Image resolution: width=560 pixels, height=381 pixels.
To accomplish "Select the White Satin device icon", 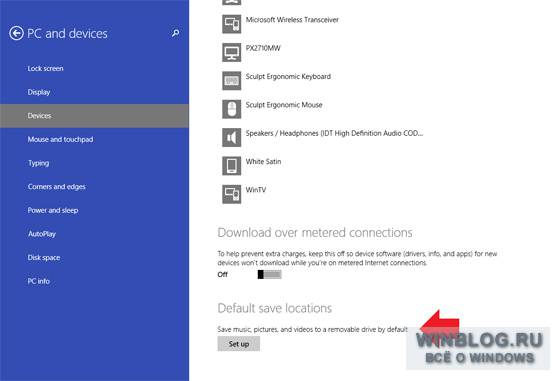I will pyautogui.click(x=231, y=166).
